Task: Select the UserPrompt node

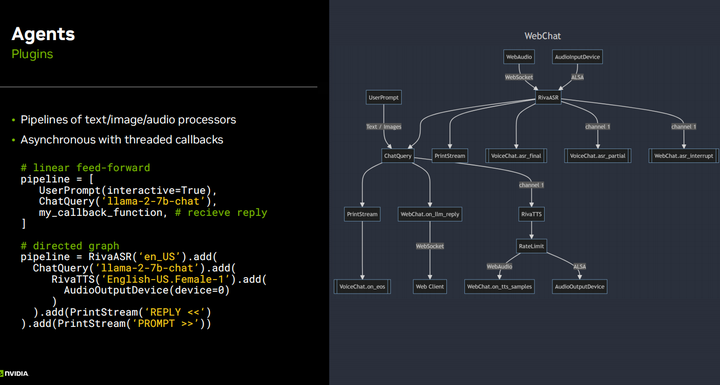Action: pos(384,97)
